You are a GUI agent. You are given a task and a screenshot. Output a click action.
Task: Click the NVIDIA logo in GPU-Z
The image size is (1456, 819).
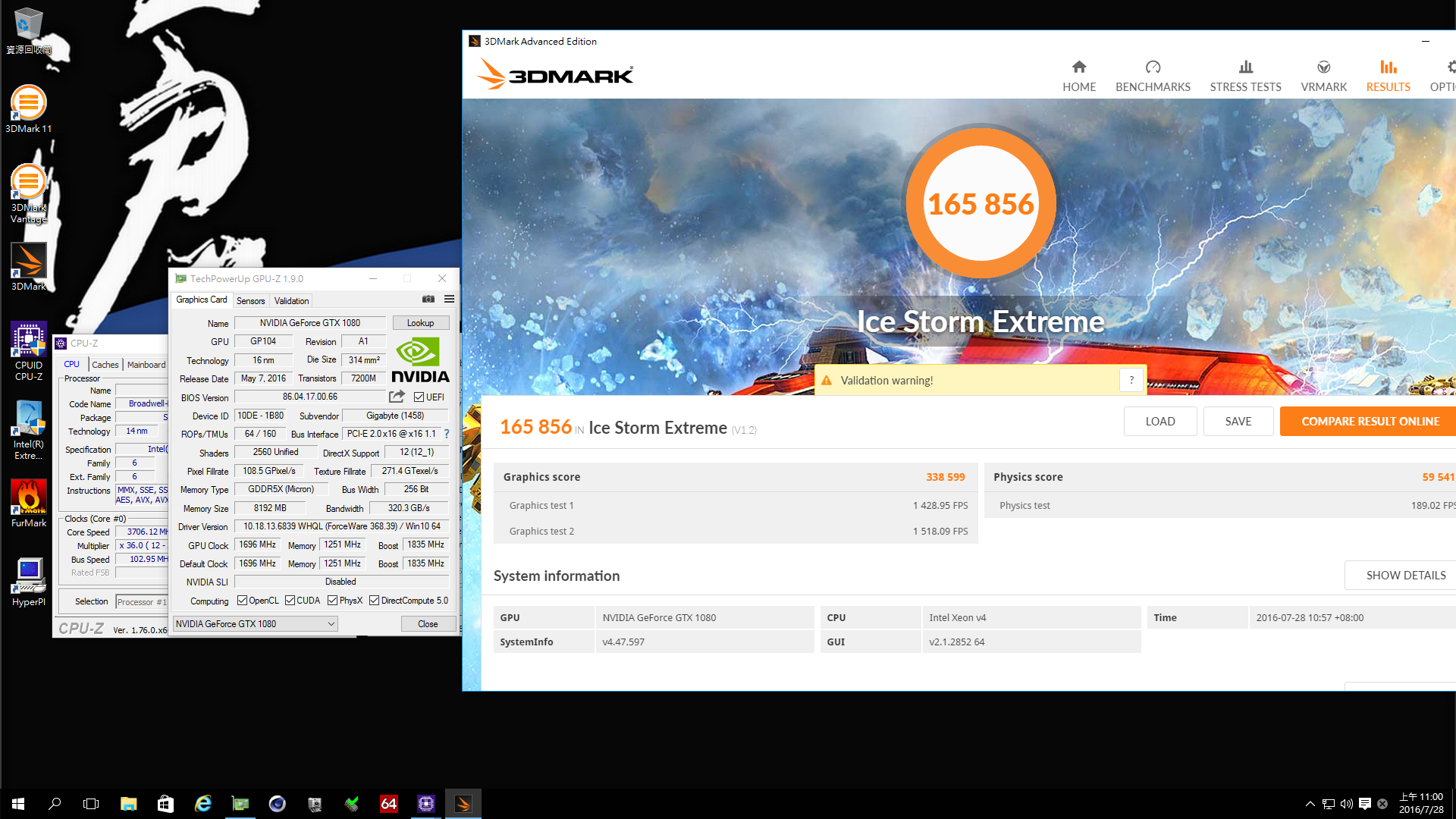tap(420, 359)
